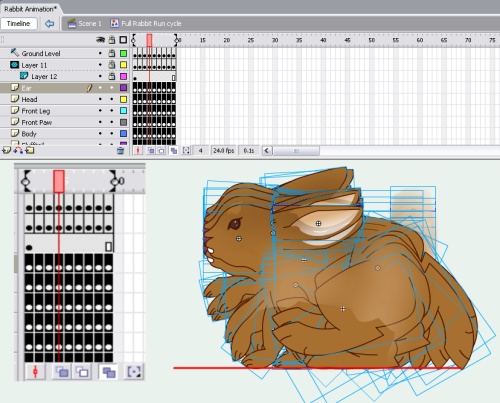
Task: Toggle show/hide all layers eye icon in header
Action: point(100,40)
